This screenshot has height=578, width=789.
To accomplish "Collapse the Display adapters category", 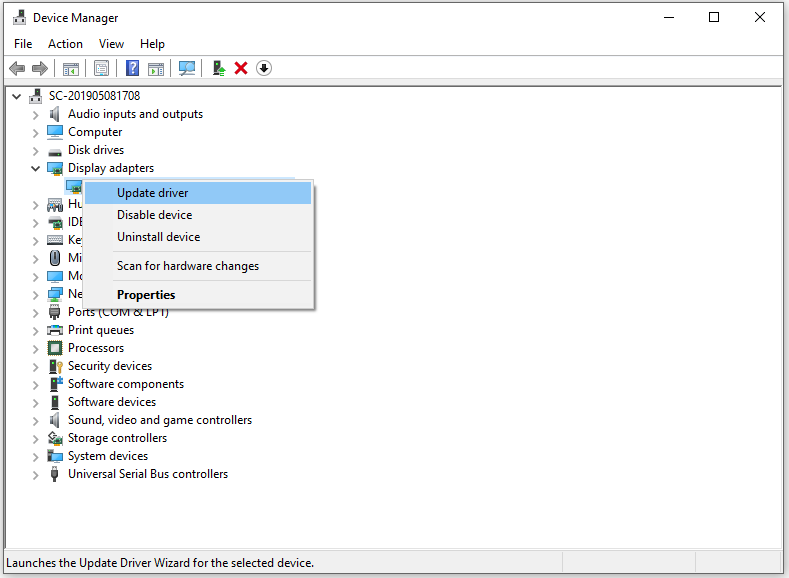I will (x=35, y=169).
